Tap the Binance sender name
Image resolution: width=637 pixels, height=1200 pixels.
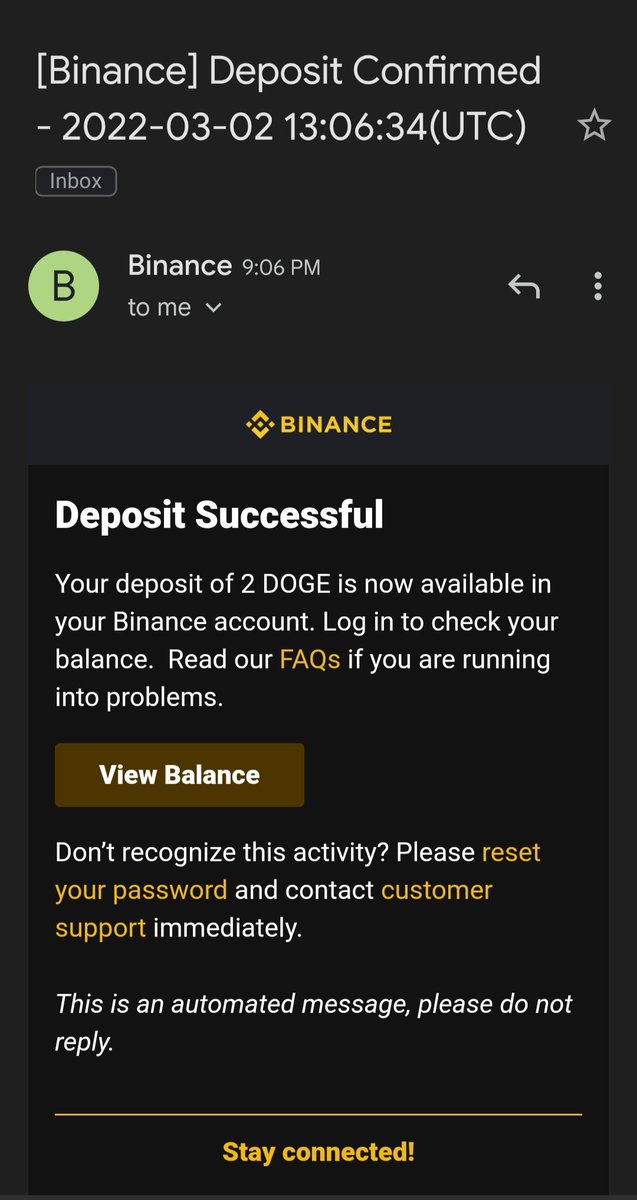[180, 265]
